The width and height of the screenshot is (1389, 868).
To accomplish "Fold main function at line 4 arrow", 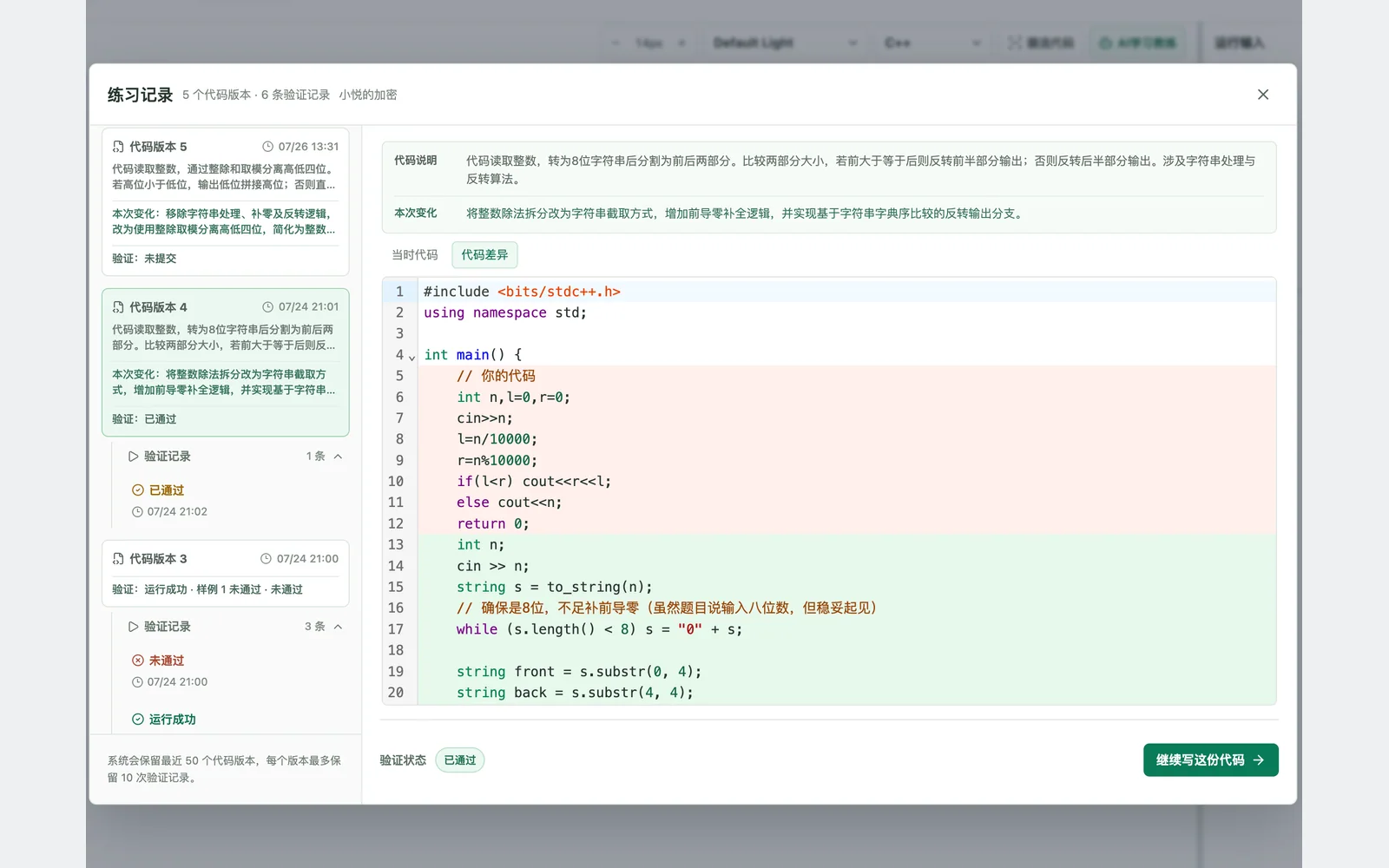I will [411, 356].
